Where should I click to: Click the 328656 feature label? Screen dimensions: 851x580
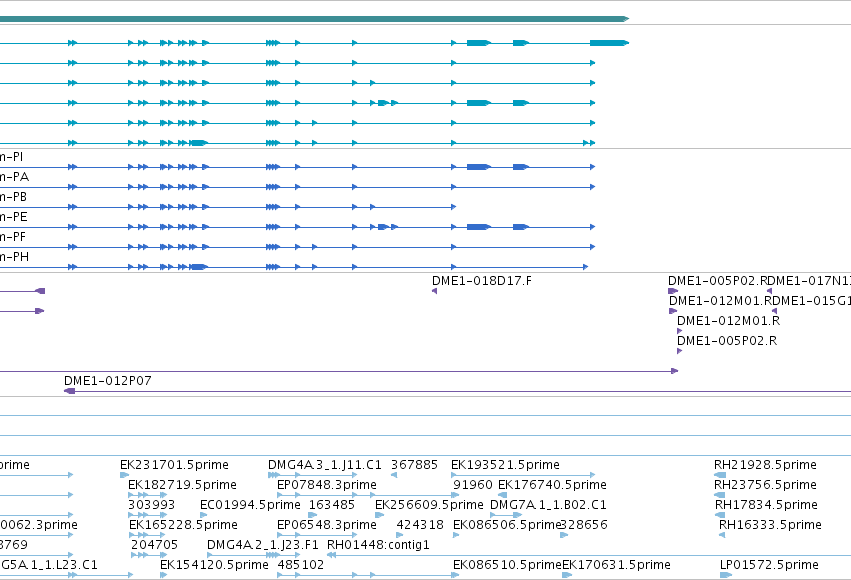(584, 525)
